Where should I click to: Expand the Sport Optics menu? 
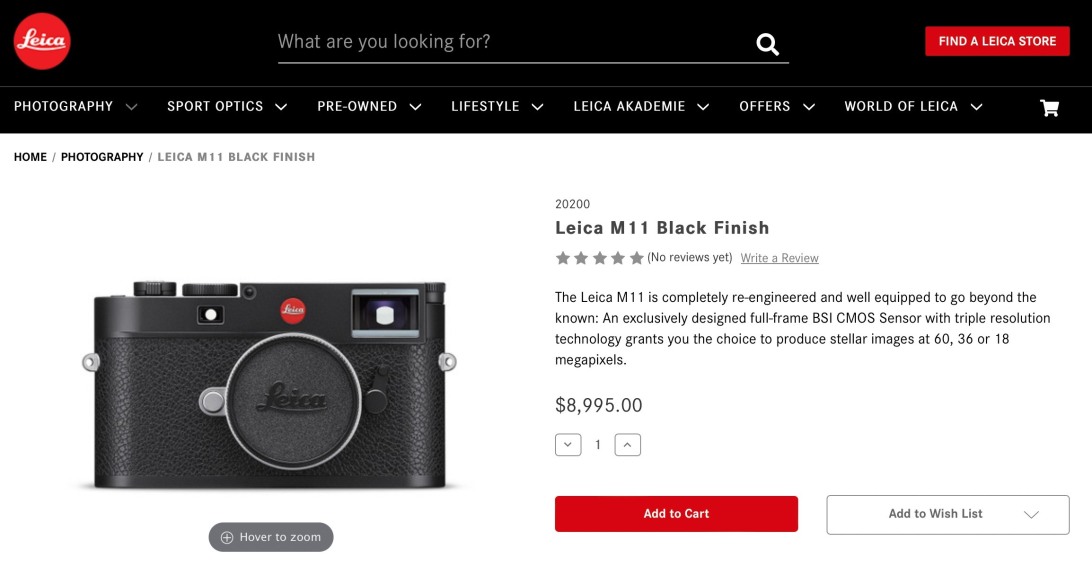coord(227,107)
